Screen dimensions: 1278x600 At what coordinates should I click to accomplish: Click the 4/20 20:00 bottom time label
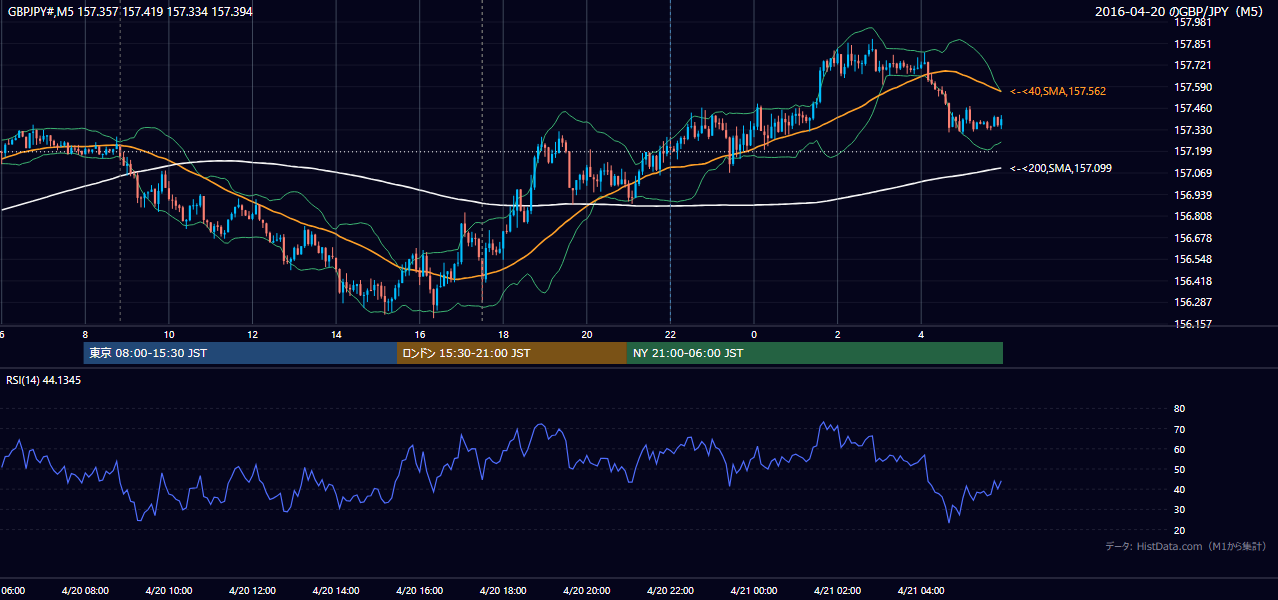tap(587, 590)
